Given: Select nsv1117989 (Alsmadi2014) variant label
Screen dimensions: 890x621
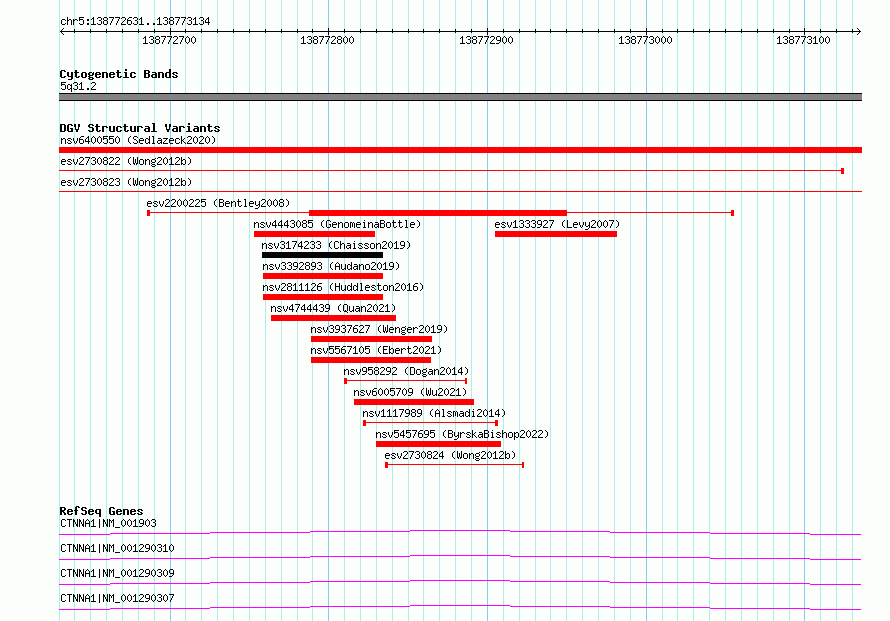Looking at the screenshot, I should point(434,413).
